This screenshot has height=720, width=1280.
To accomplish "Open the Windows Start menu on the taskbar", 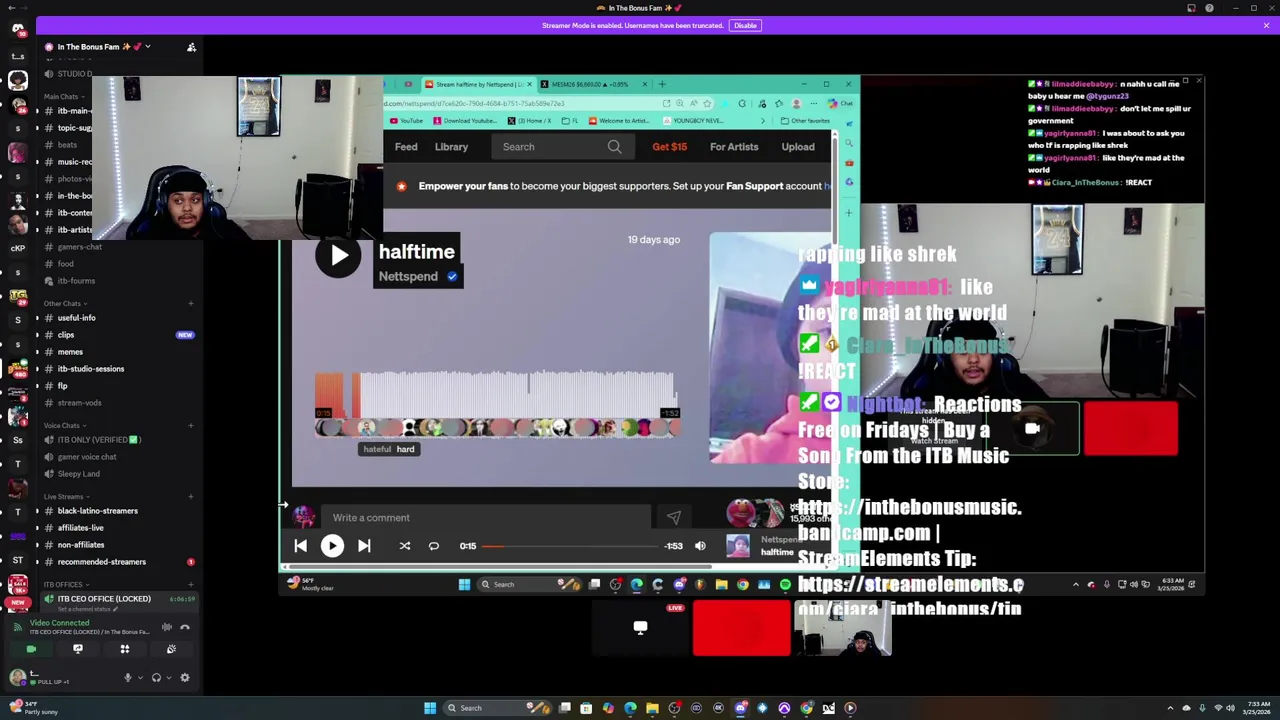I will 430,708.
